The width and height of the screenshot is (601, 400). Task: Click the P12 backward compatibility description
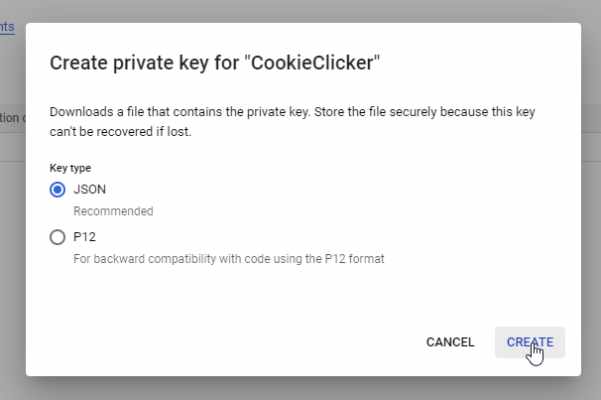(229, 259)
